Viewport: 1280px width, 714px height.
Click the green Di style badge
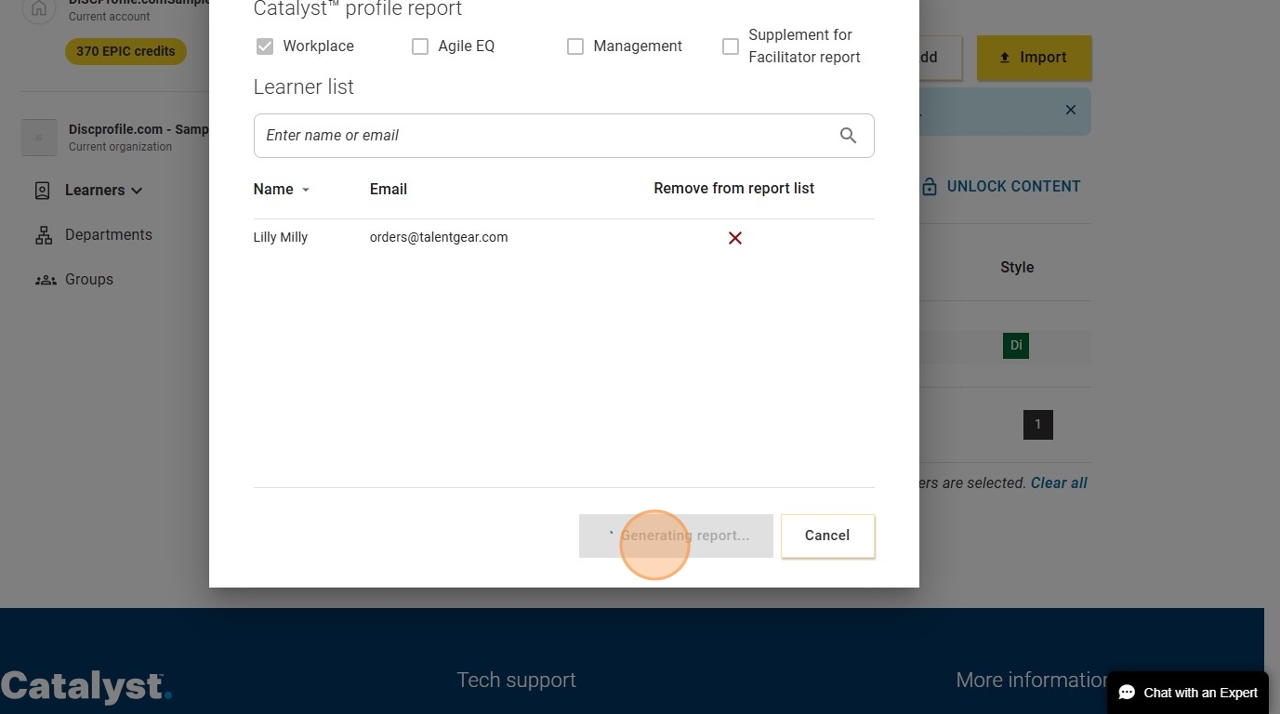pos(1016,346)
